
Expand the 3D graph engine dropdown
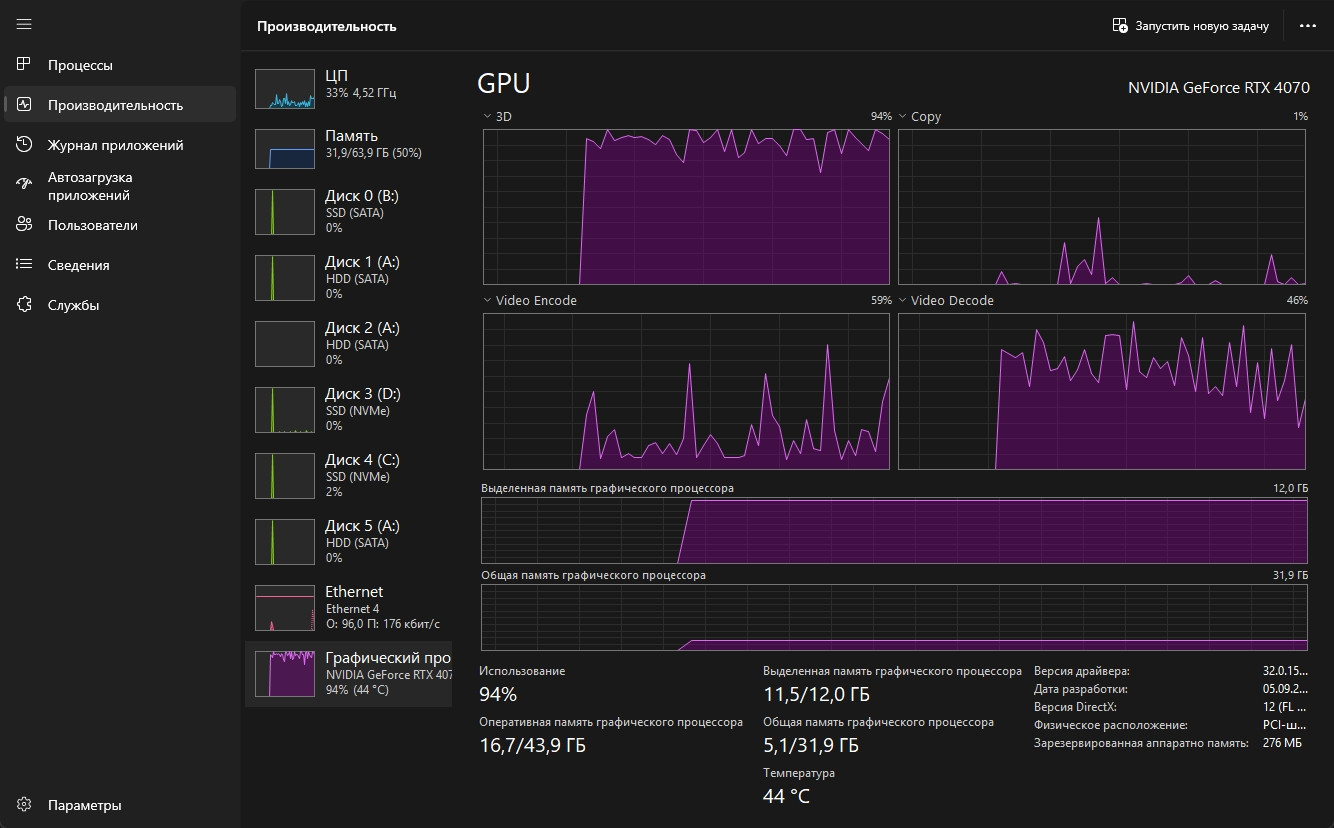click(488, 117)
